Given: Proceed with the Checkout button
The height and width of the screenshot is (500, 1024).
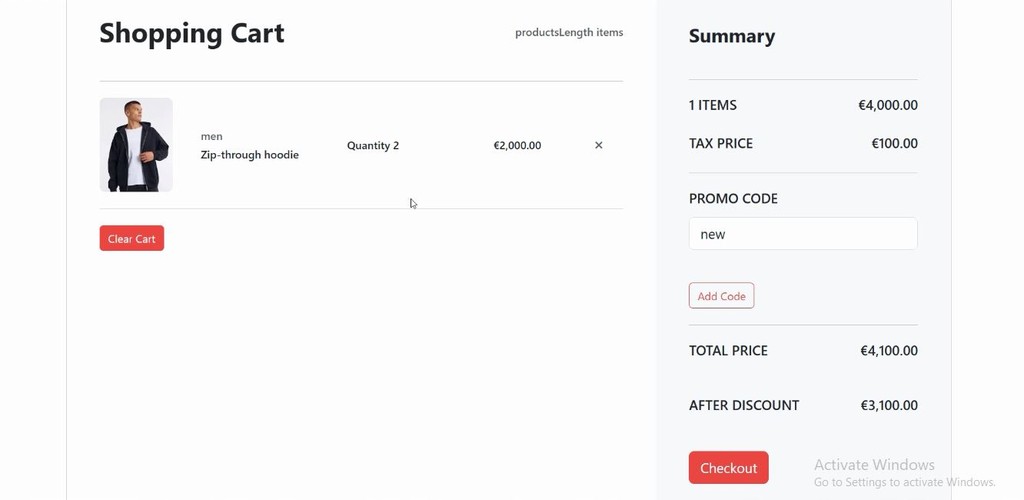Looking at the screenshot, I should coord(728,468).
